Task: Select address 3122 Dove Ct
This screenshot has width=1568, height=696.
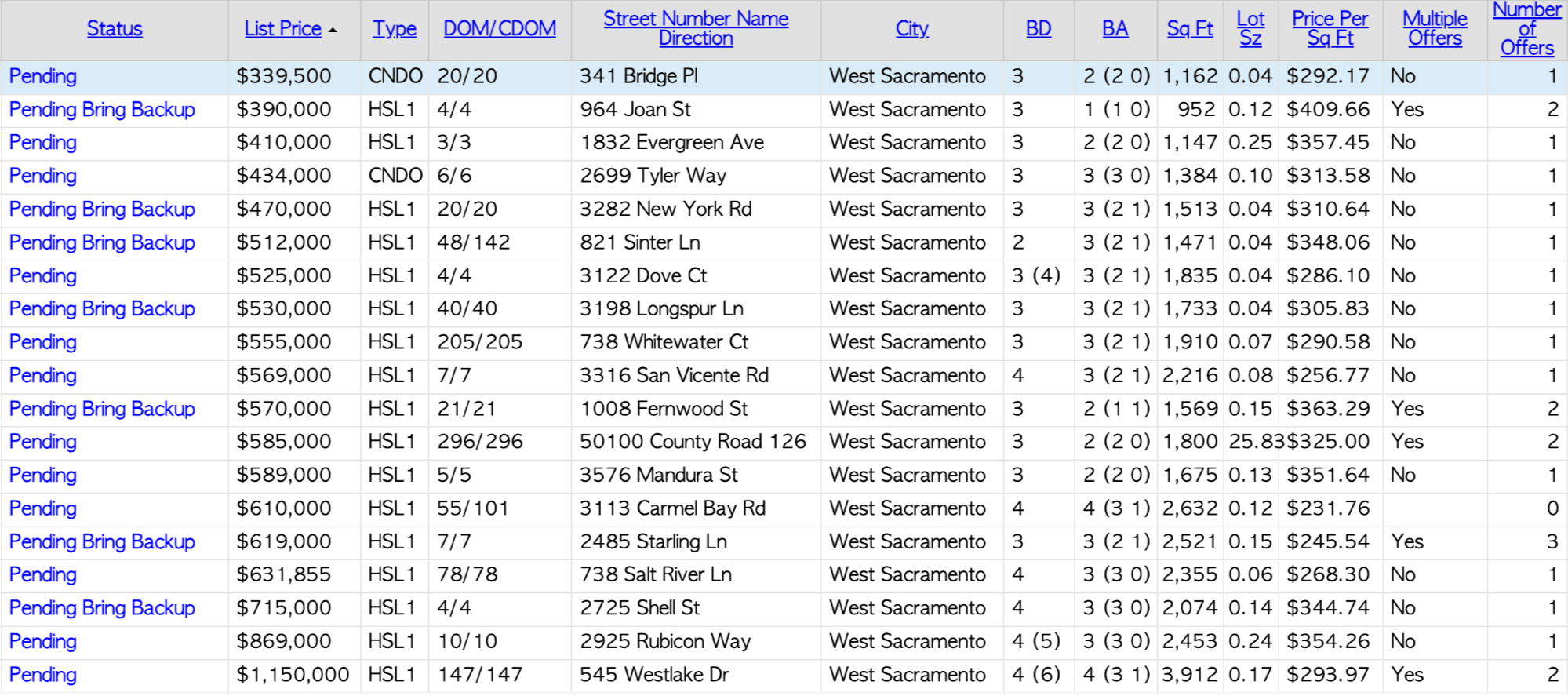Action: pyautogui.click(x=643, y=275)
